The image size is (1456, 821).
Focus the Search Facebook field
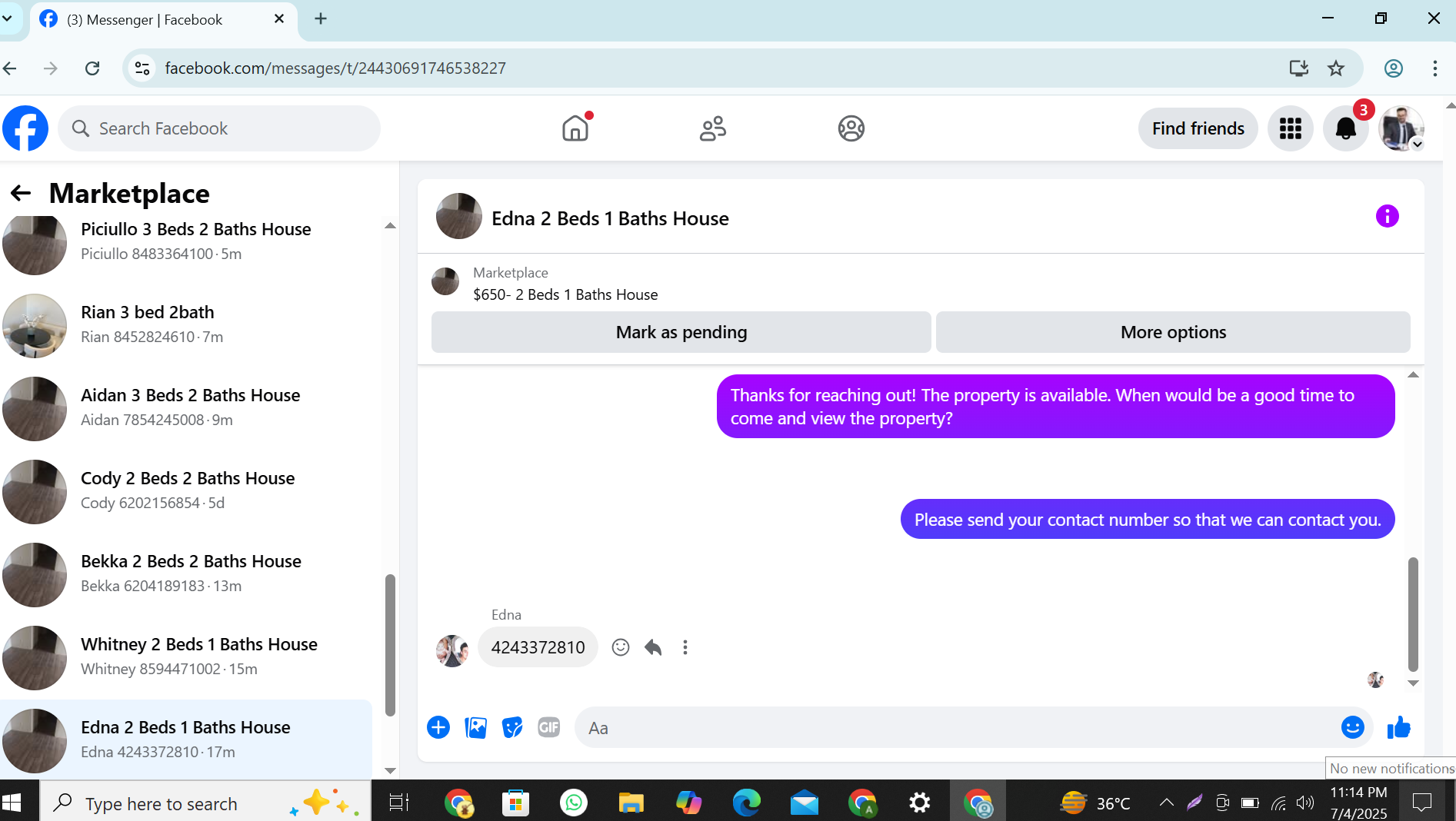click(219, 128)
